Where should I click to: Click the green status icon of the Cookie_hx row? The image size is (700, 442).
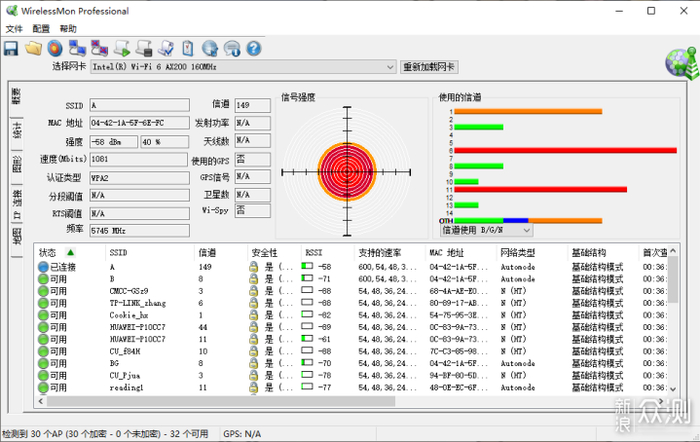pyautogui.click(x=43, y=315)
